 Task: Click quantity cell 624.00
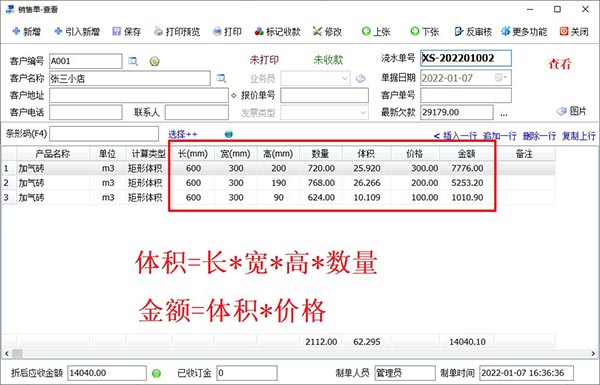[321, 197]
